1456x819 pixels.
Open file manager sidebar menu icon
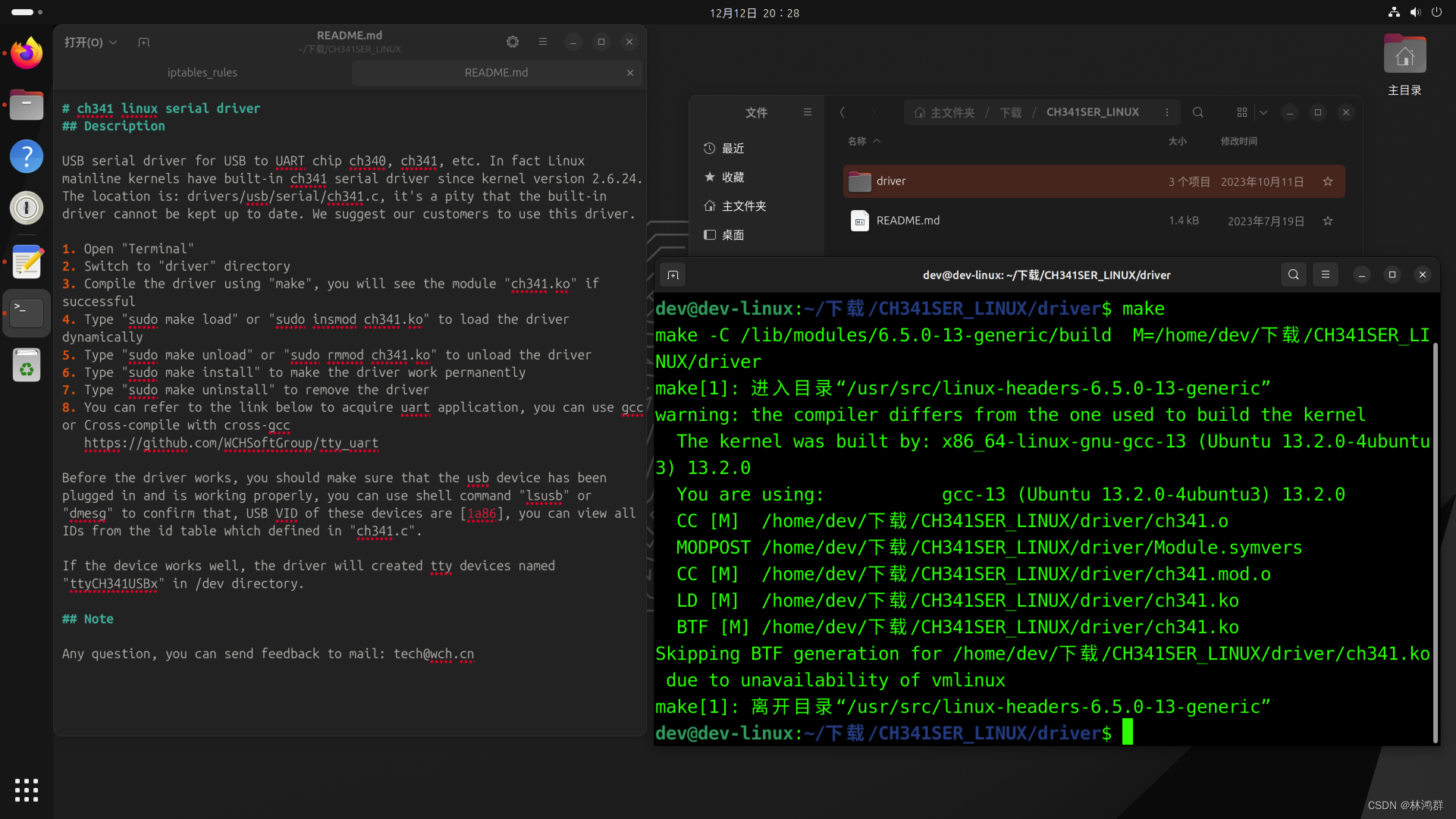click(808, 112)
